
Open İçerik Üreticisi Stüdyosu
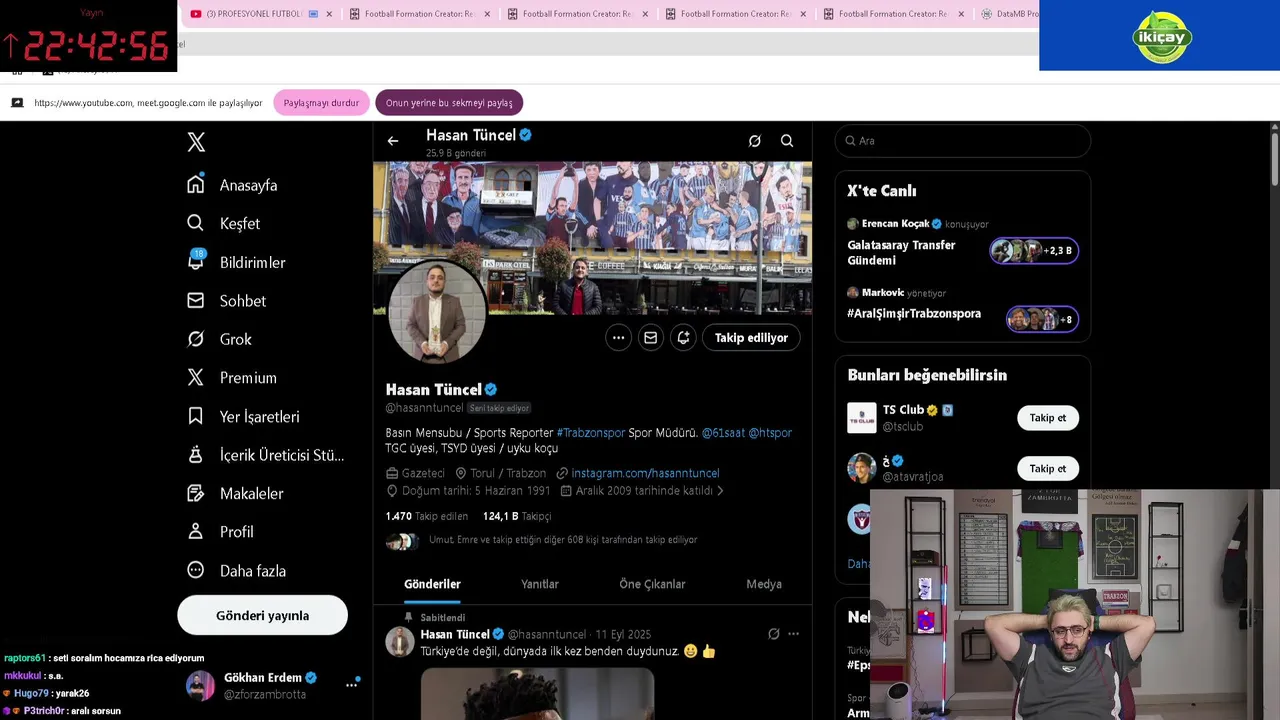265,455
